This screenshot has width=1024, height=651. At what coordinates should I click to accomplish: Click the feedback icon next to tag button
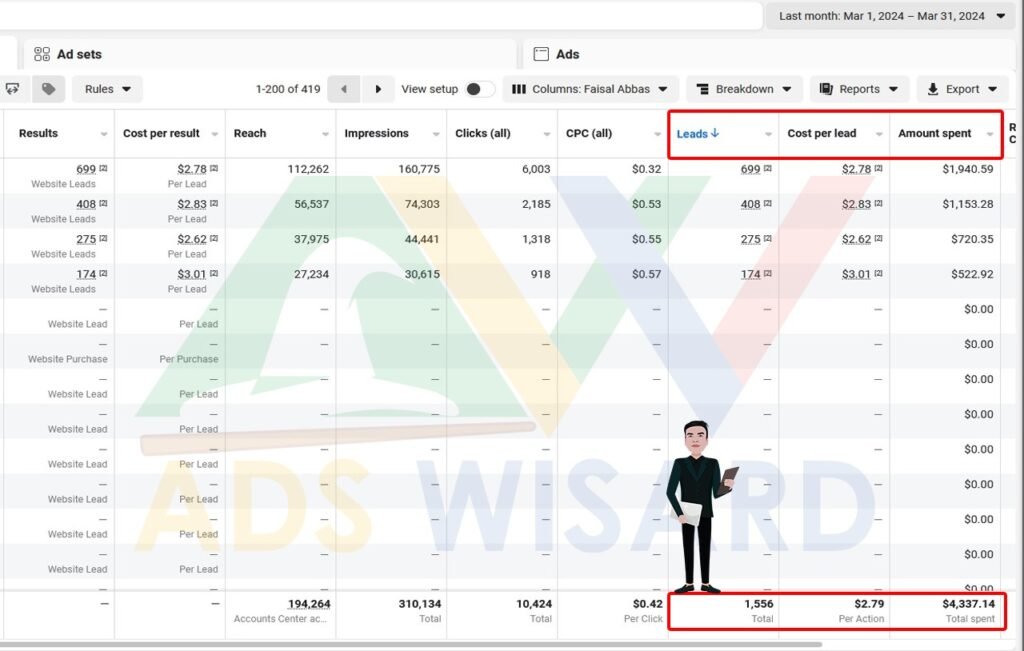[x=12, y=89]
